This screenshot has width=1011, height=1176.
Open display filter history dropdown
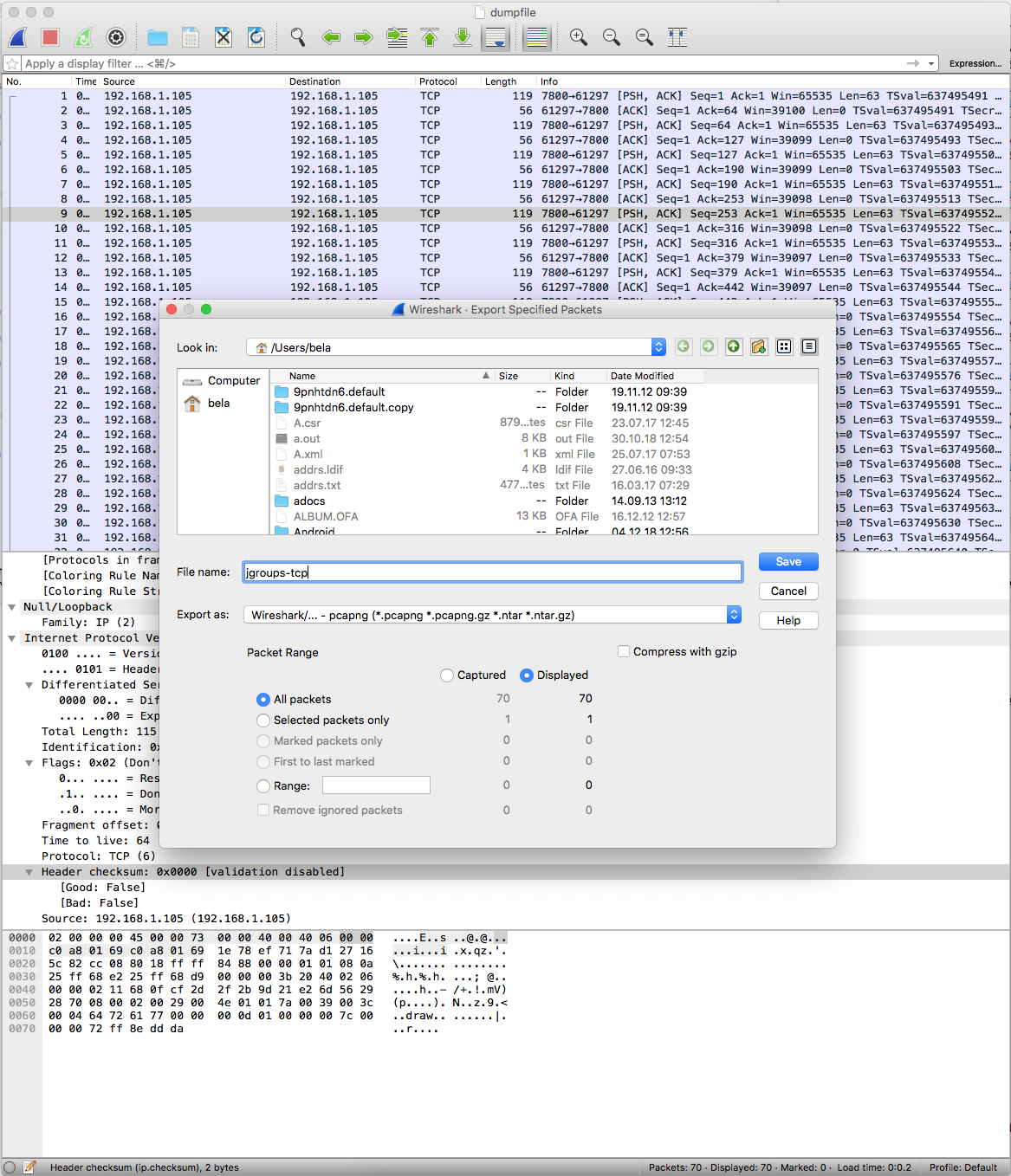click(931, 63)
